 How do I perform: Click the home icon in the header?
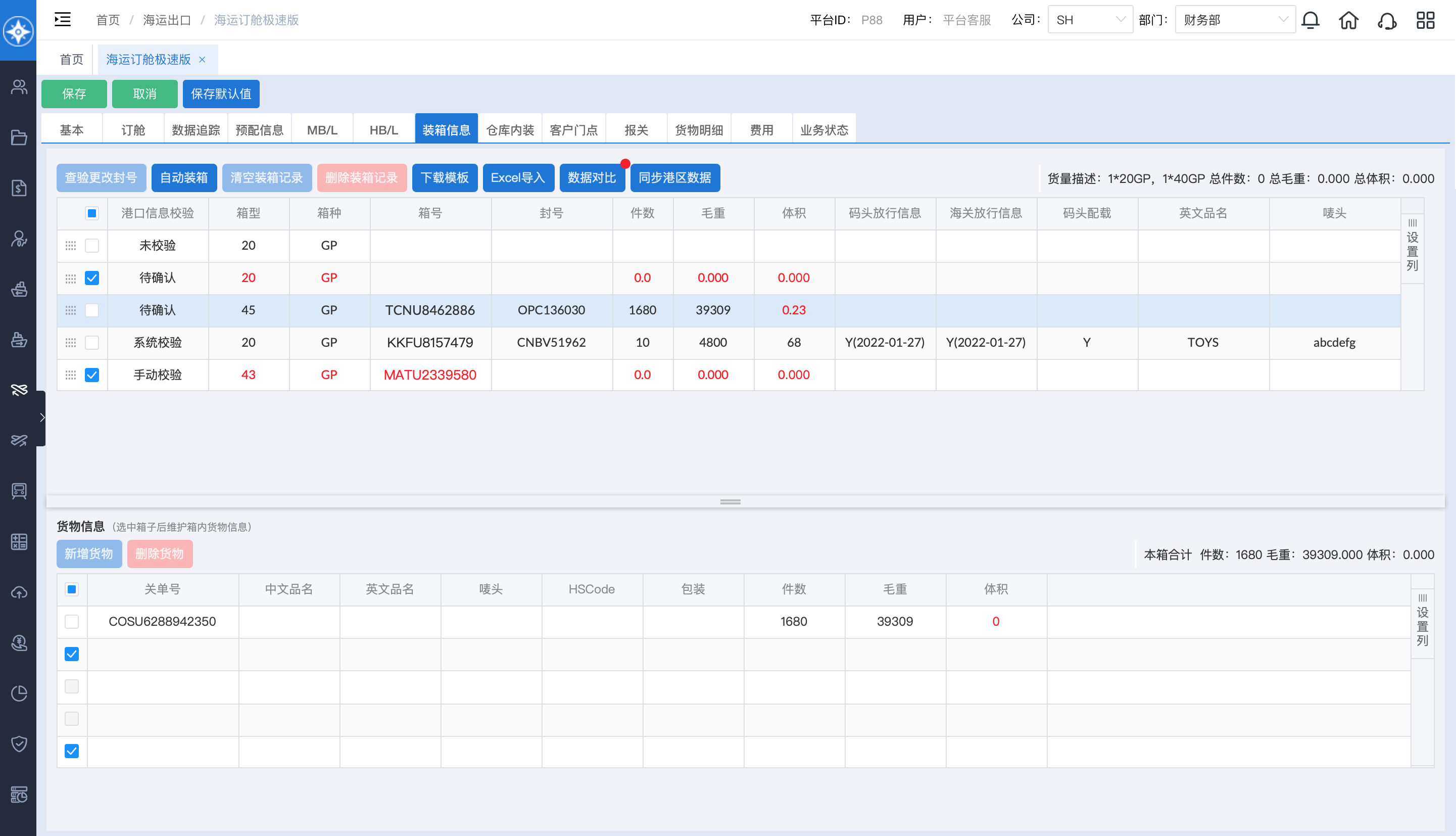[1348, 21]
